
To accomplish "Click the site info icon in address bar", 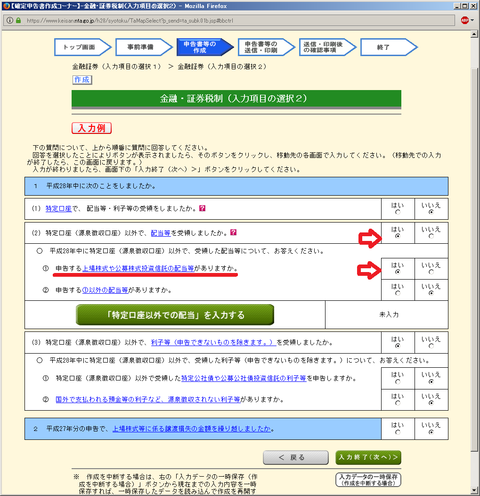I will [10, 20].
